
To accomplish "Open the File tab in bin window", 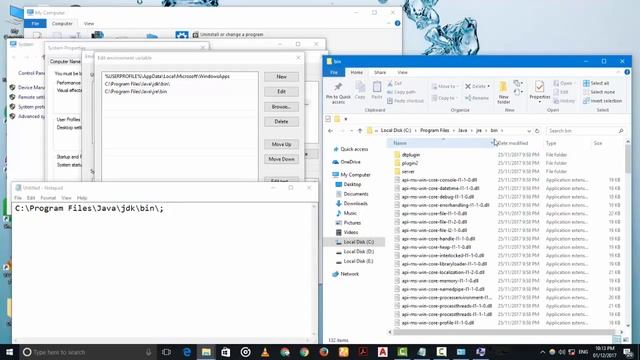I will 334,72.
